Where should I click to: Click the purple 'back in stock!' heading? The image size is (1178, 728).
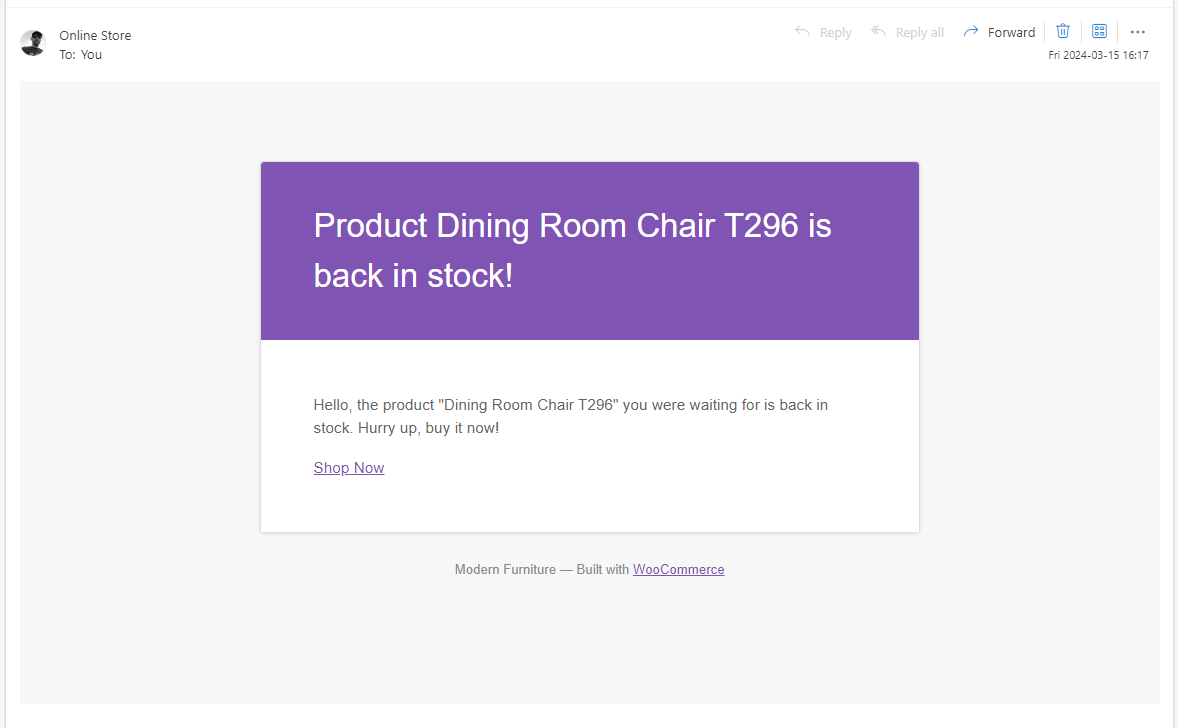[572, 250]
